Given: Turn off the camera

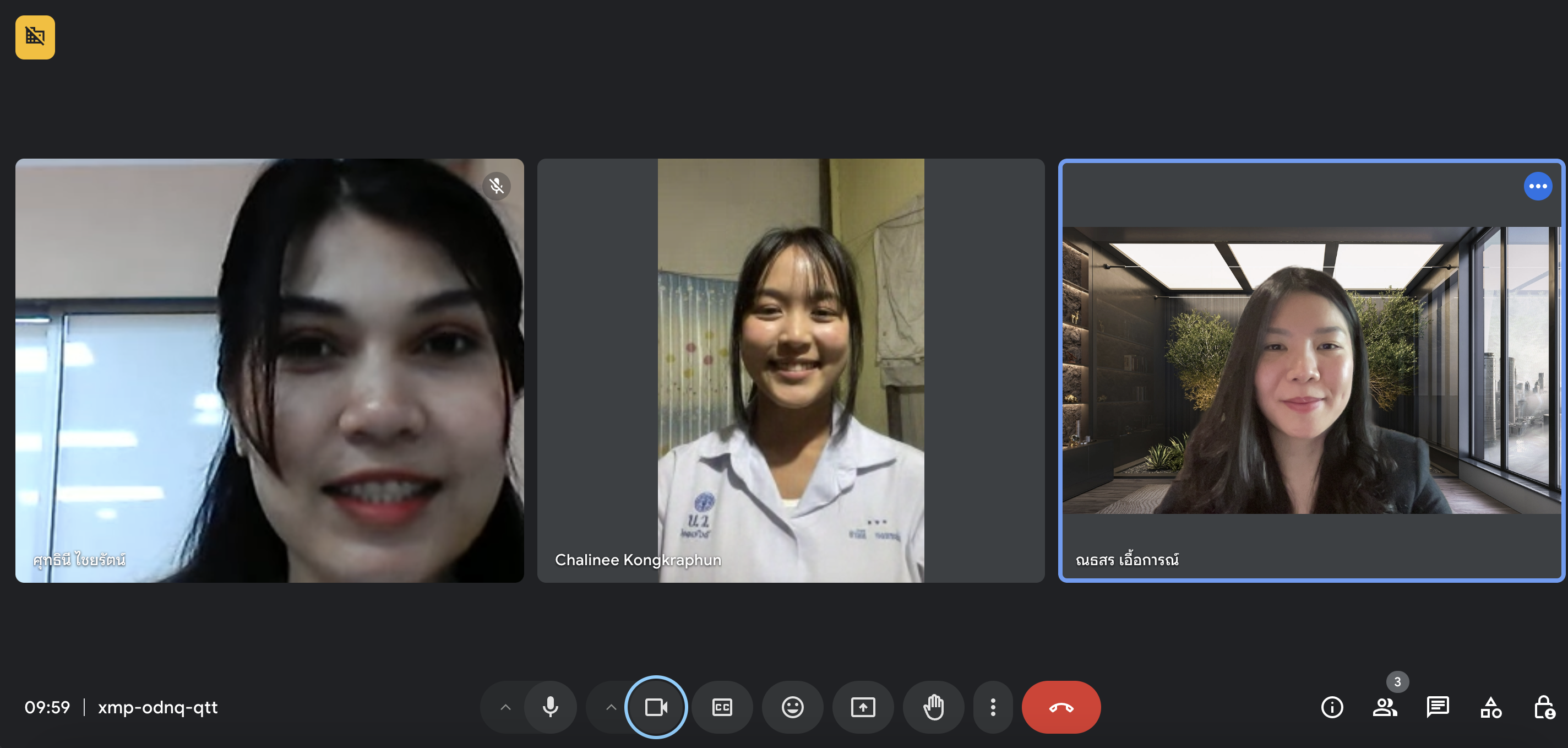Looking at the screenshot, I should pyautogui.click(x=656, y=707).
